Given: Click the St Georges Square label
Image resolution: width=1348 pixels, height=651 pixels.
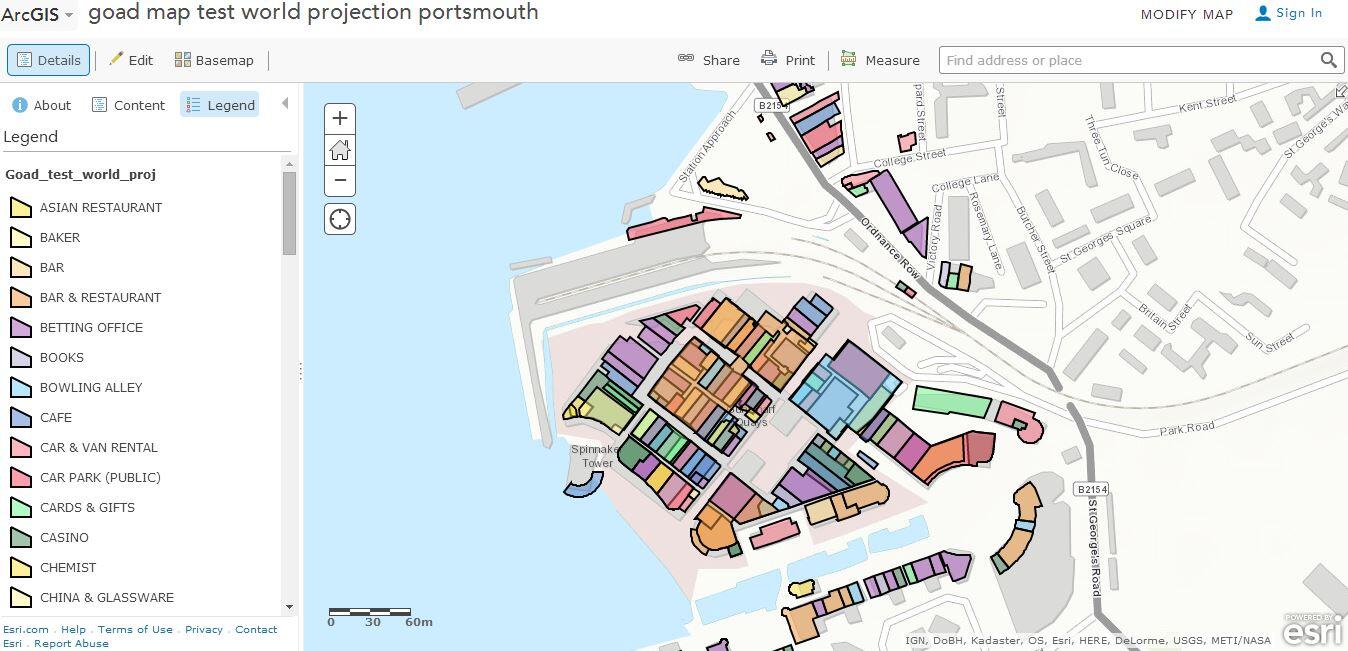Looking at the screenshot, I should point(1106,240).
